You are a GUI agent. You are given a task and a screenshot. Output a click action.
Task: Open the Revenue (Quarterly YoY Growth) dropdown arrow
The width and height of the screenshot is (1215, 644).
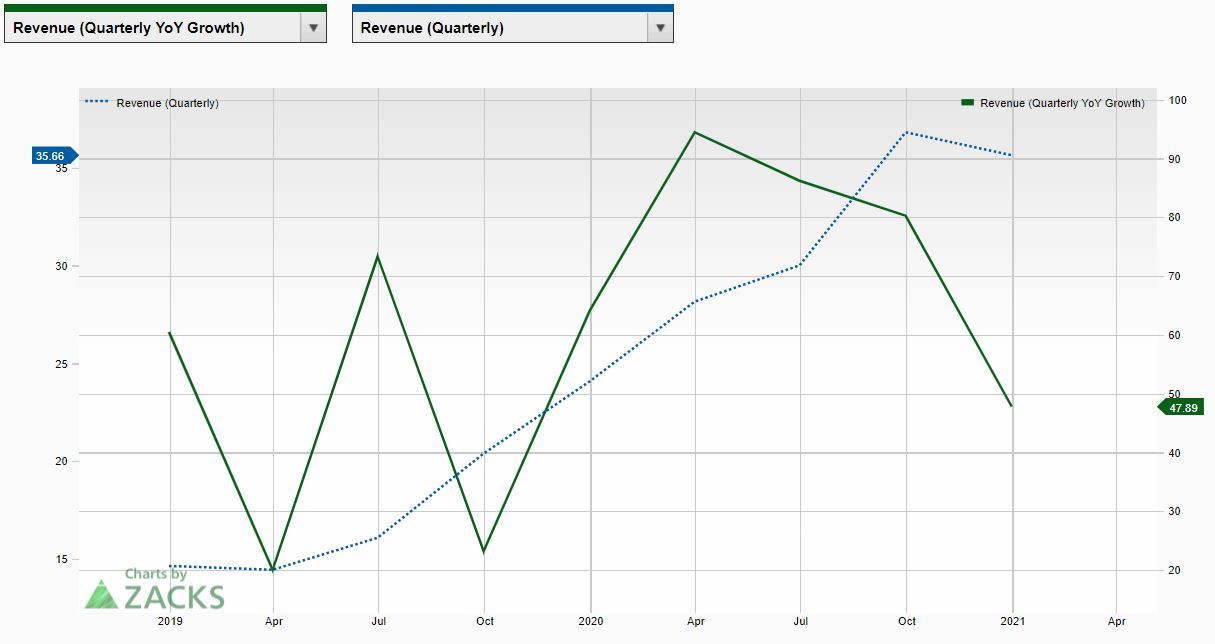point(314,28)
